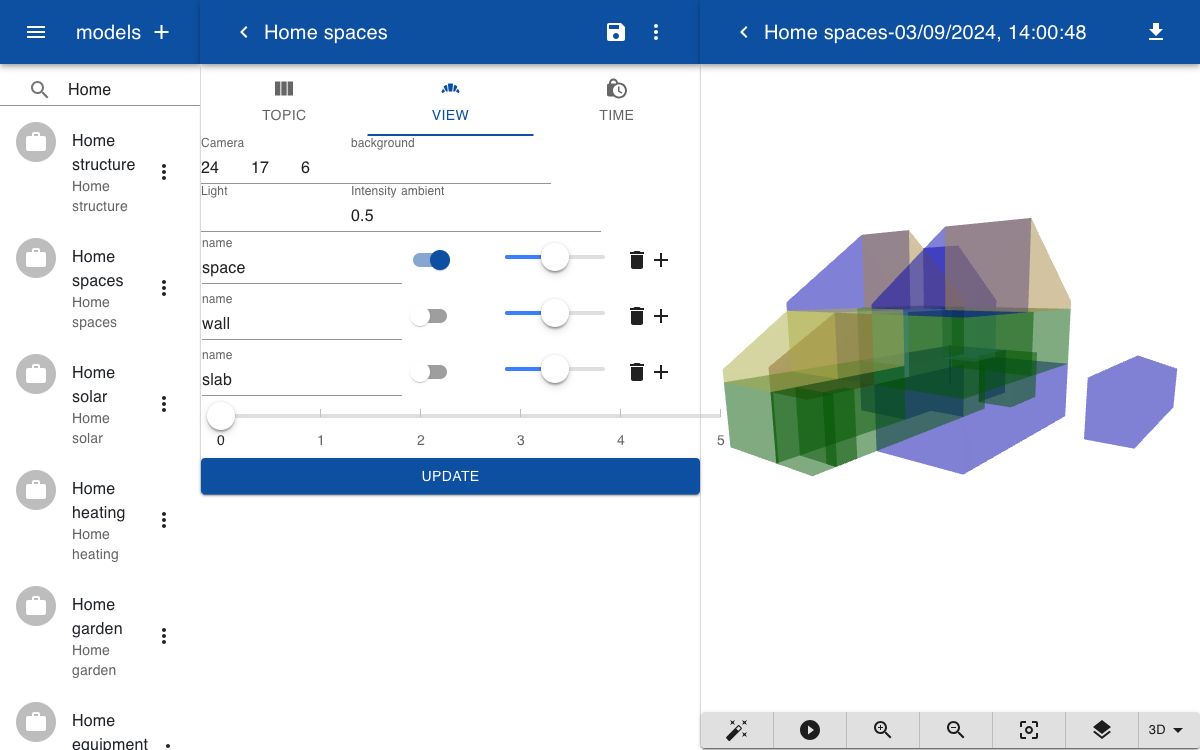1200x750 pixels.
Task: Open more options in Home spaces header
Action: [656, 32]
